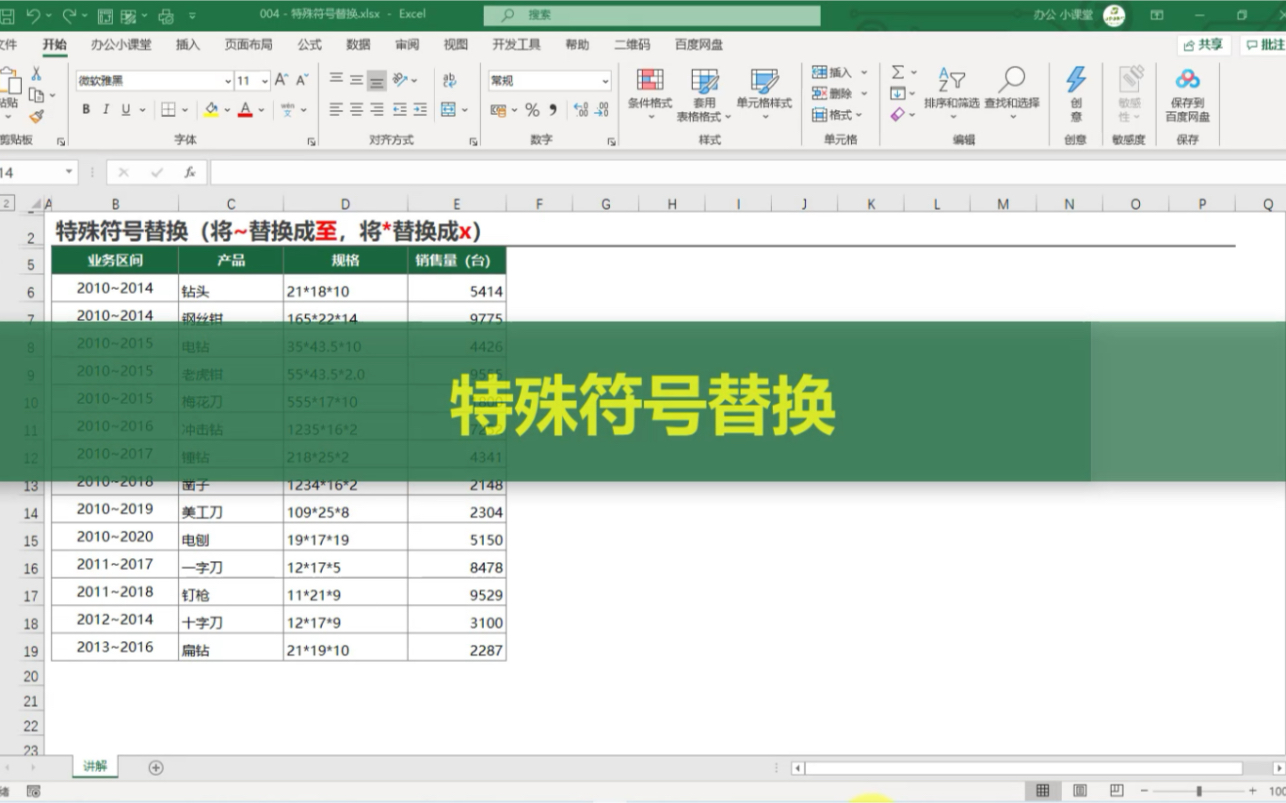This screenshot has height=803, width=1286.
Task: Click 删除 cells button
Action: tap(839, 94)
